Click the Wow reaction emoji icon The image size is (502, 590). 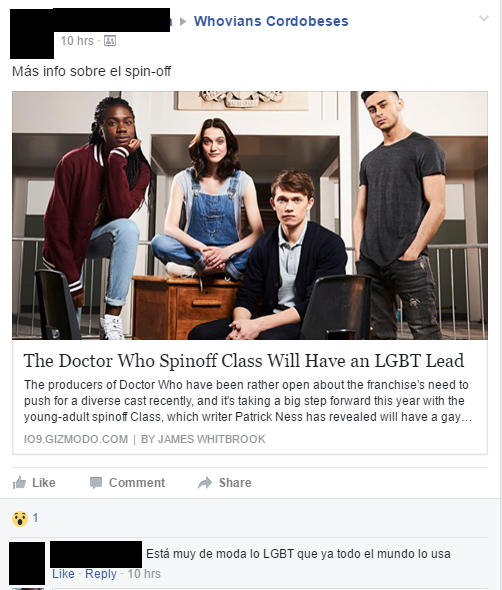coord(20,519)
